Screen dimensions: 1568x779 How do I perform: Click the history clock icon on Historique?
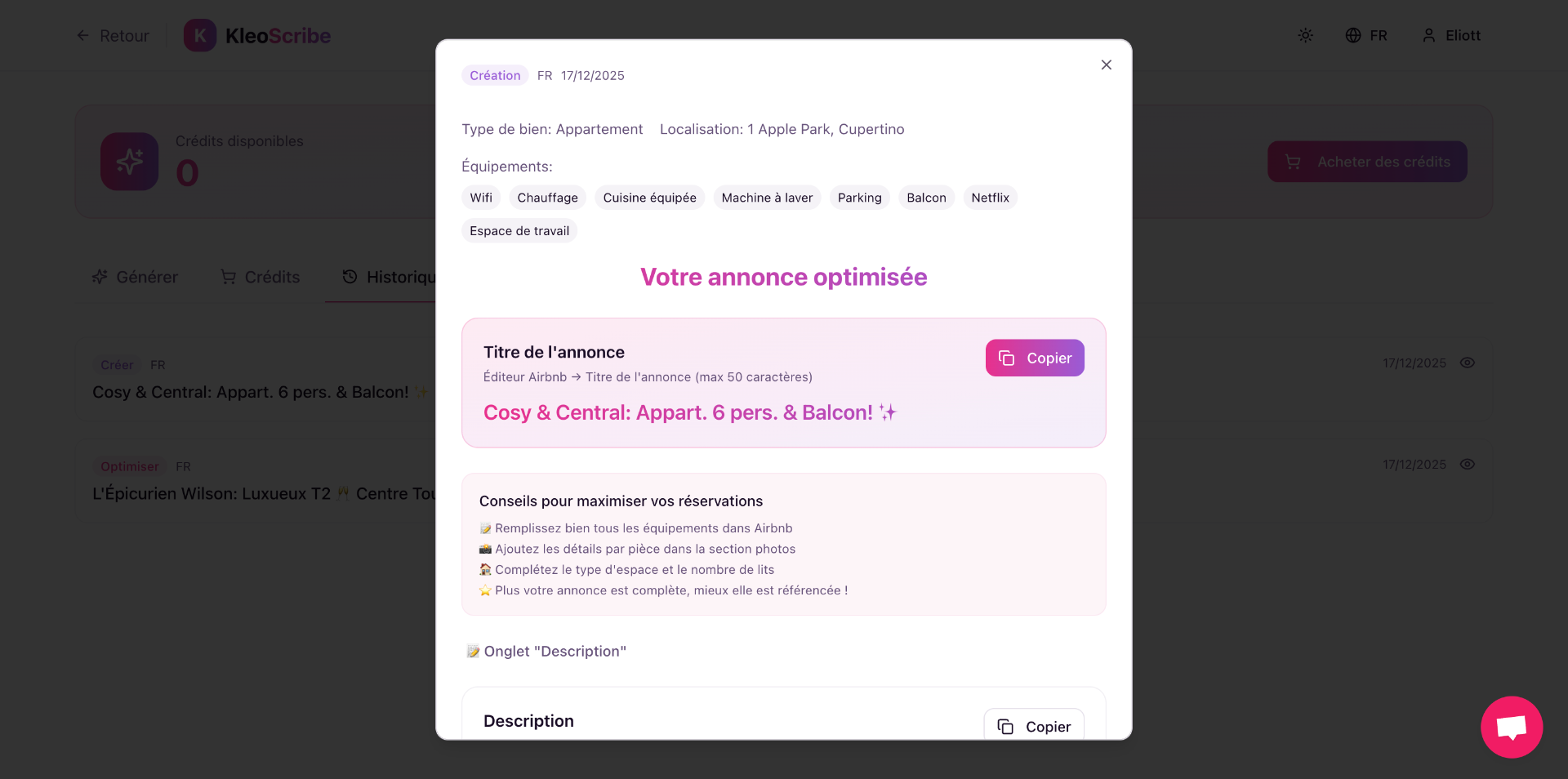(x=350, y=277)
